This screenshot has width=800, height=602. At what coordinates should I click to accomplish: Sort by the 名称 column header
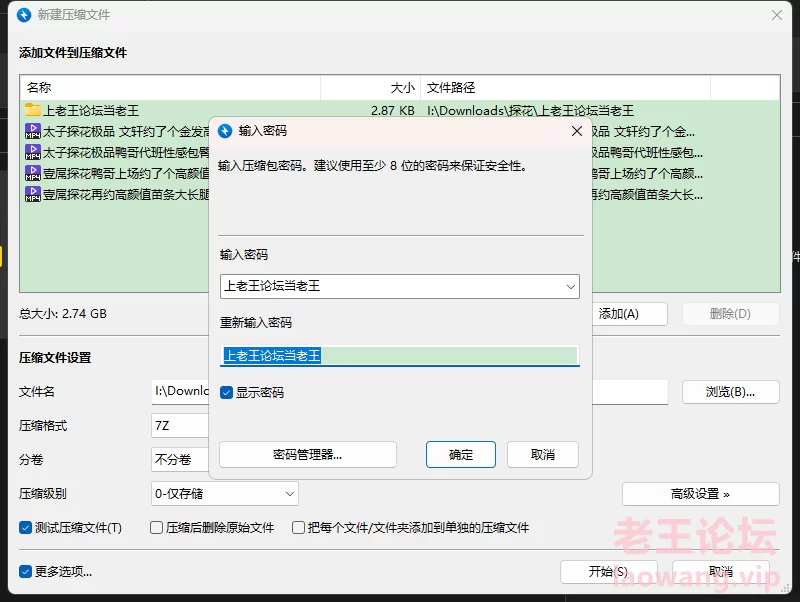pyautogui.click(x=170, y=88)
